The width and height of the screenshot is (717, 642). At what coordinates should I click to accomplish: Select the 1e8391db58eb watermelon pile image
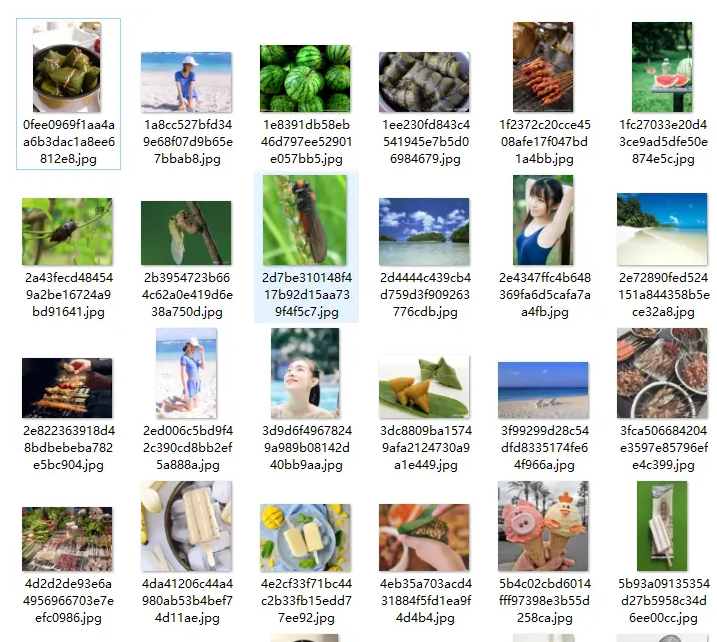(305, 78)
